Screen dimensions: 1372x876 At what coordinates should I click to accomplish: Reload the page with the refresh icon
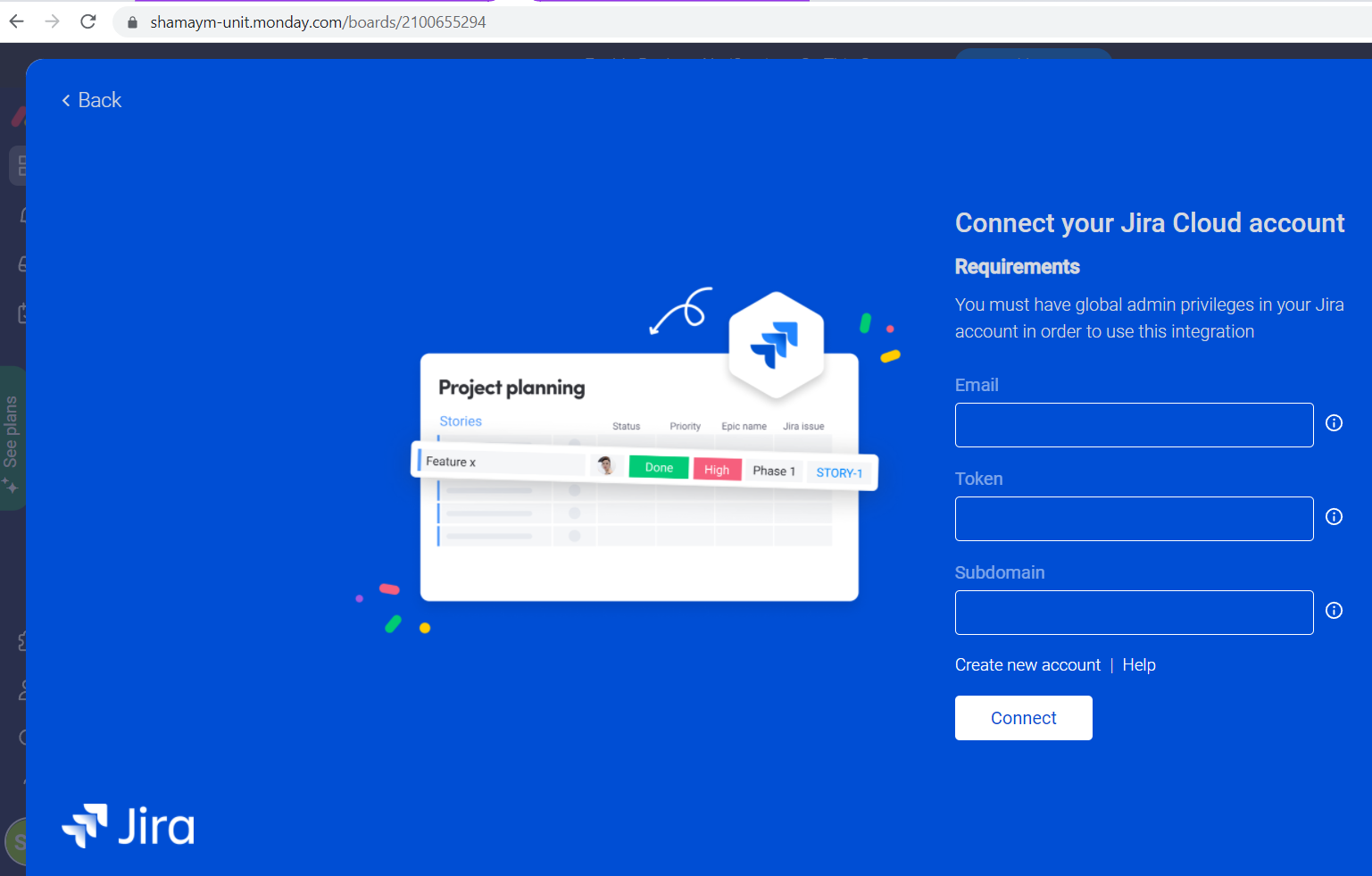coord(88,21)
